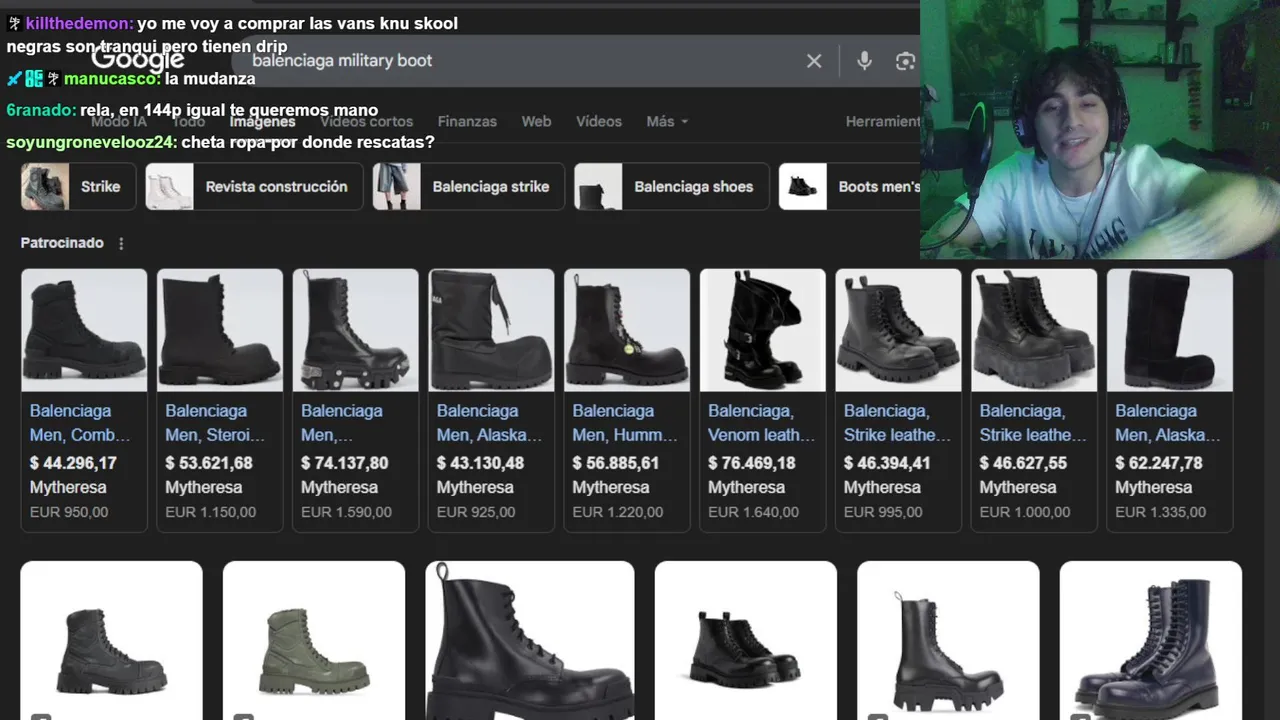Switch to the Web tab
Viewport: 1280px width, 720px height.
[536, 121]
